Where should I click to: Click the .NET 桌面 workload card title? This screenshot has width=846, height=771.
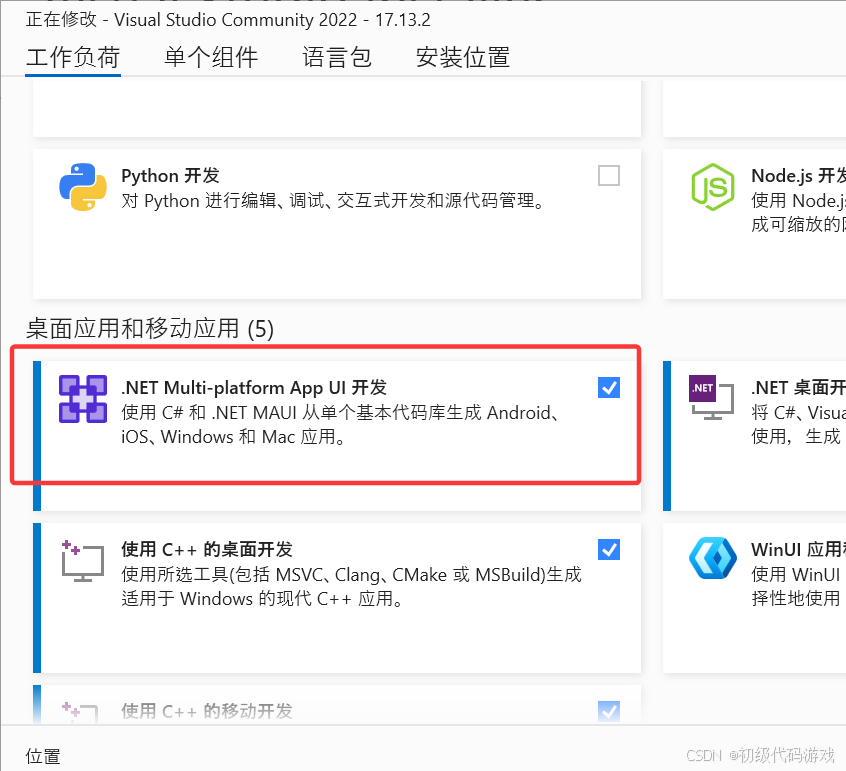pyautogui.click(x=799, y=388)
